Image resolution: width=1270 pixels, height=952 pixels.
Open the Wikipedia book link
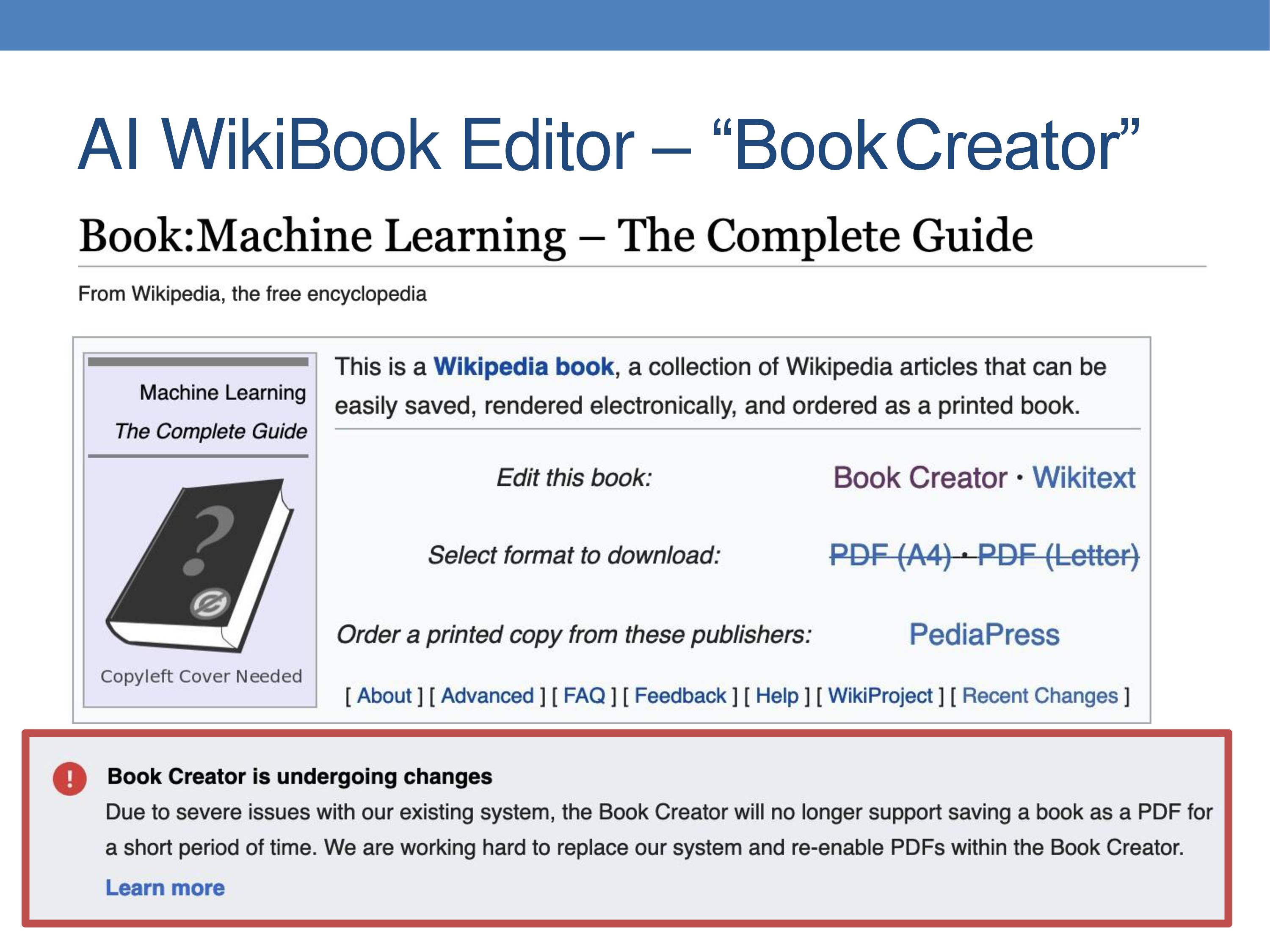pos(524,367)
